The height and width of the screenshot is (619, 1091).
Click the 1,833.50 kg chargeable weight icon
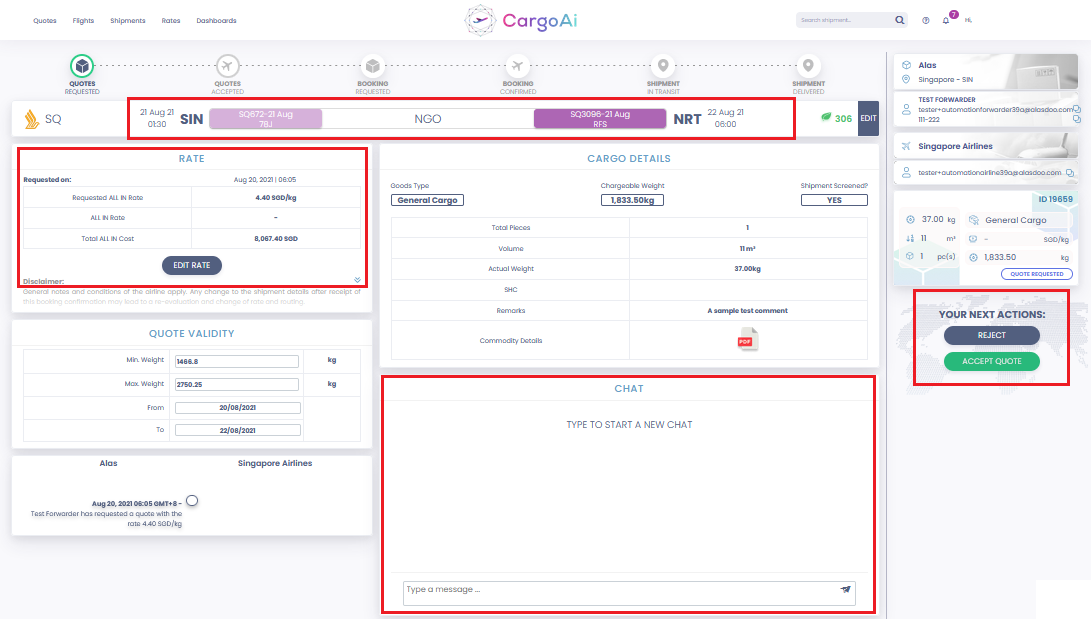973,257
